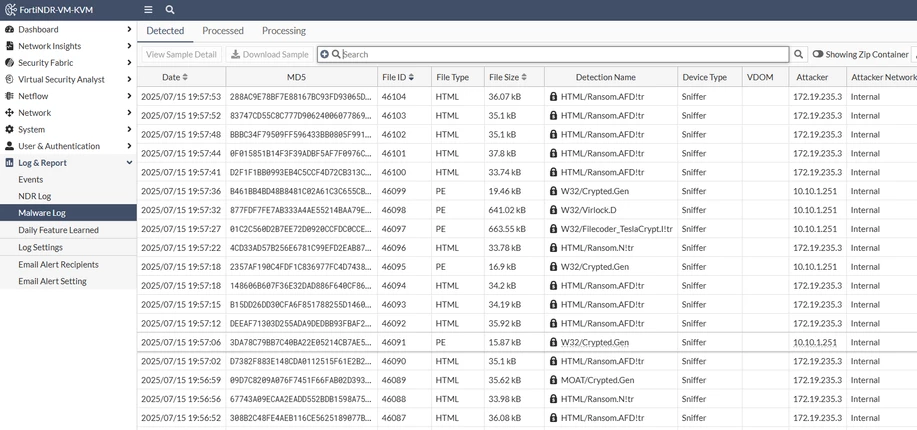917x430 pixels.
Task: Click the Netflow sidebar icon
Action: [x=9, y=96]
